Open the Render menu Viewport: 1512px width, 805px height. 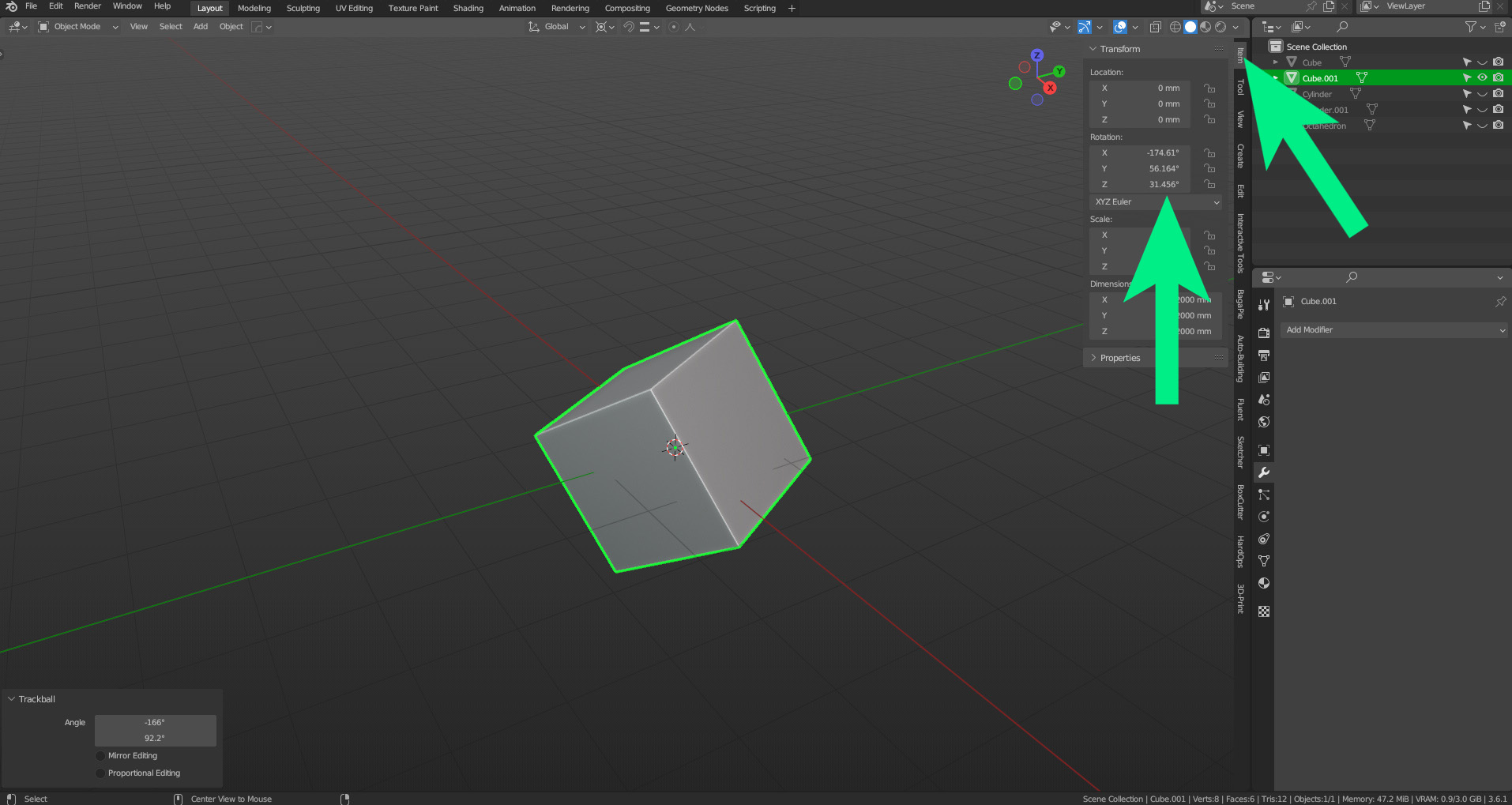point(87,6)
